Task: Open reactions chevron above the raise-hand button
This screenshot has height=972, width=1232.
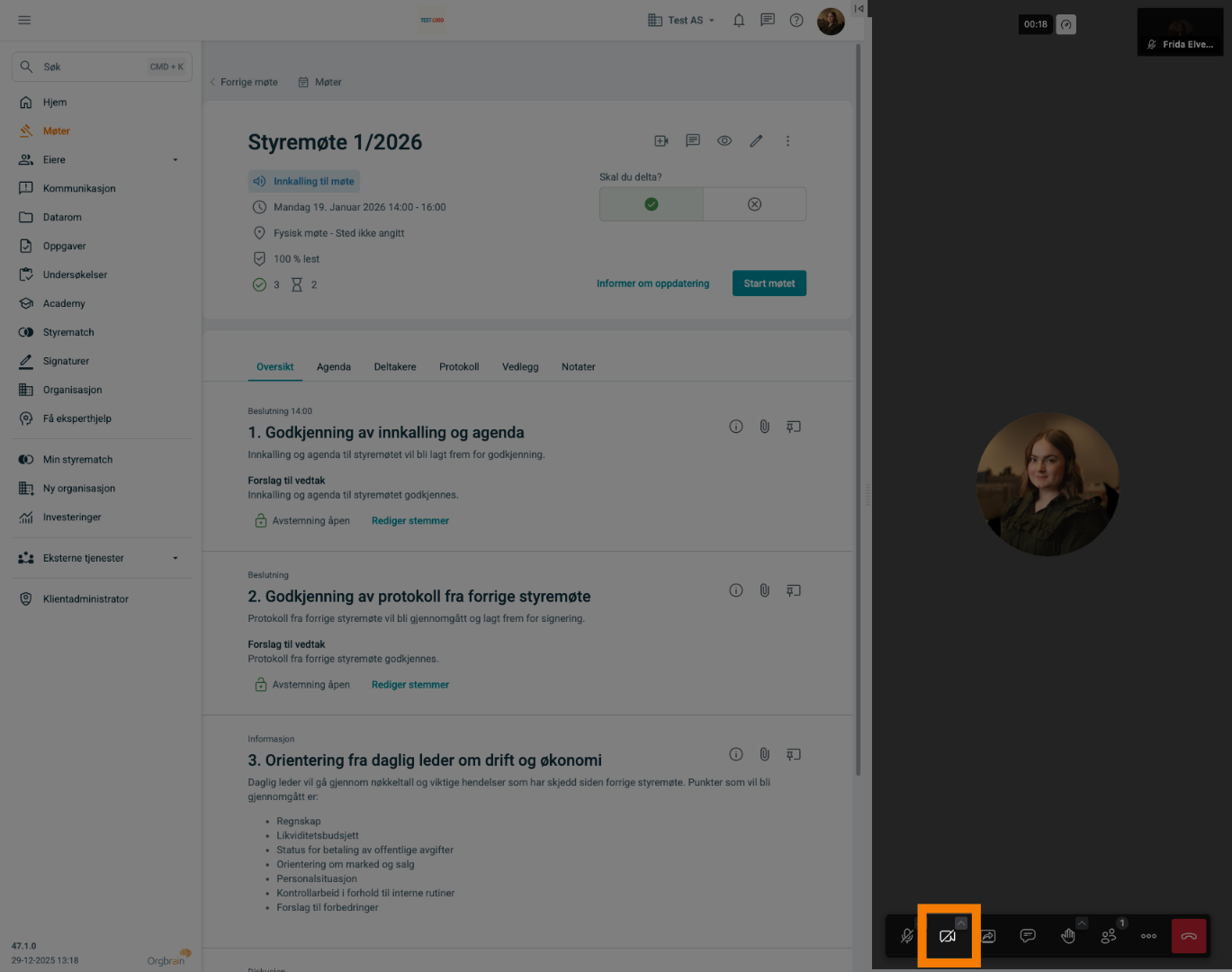Action: (x=1082, y=922)
